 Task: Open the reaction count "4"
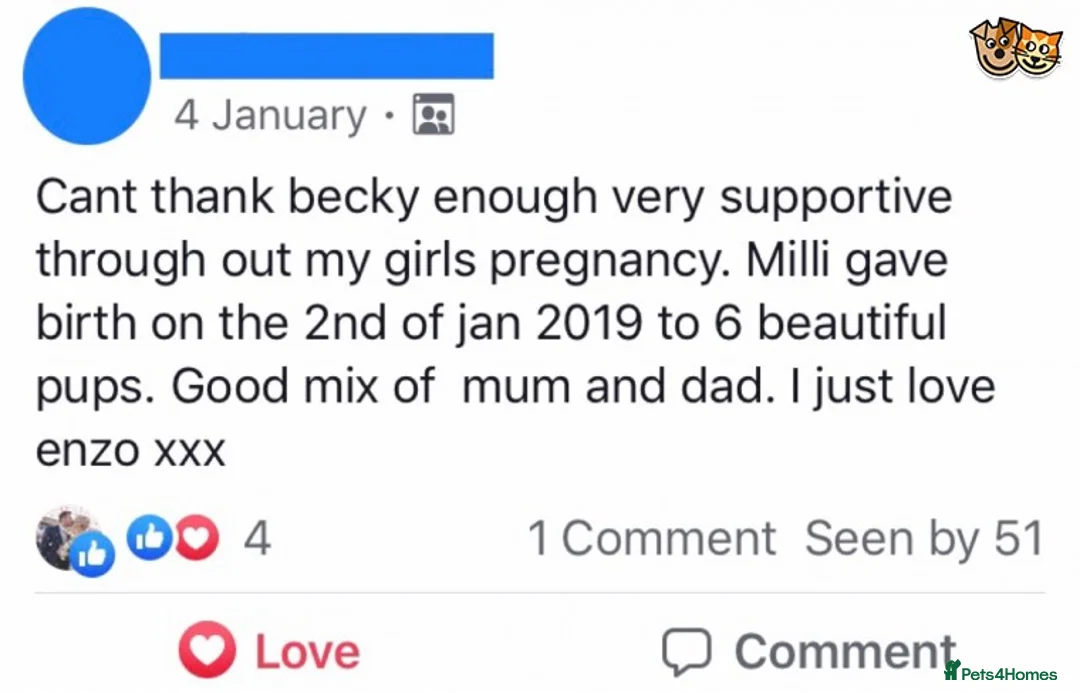[257, 540]
